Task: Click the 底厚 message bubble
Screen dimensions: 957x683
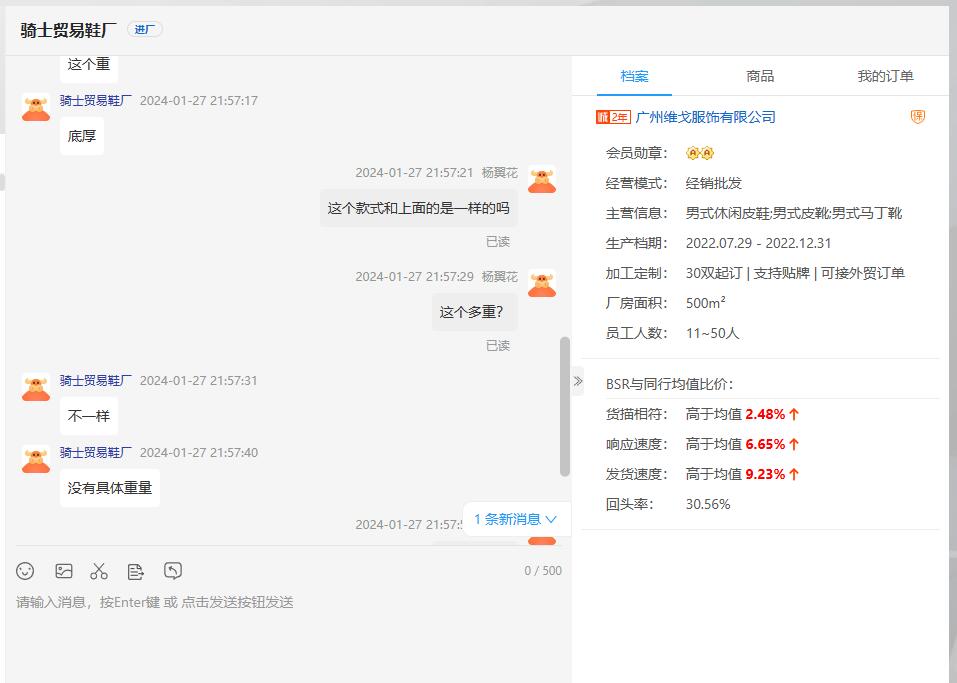Action: (82, 136)
